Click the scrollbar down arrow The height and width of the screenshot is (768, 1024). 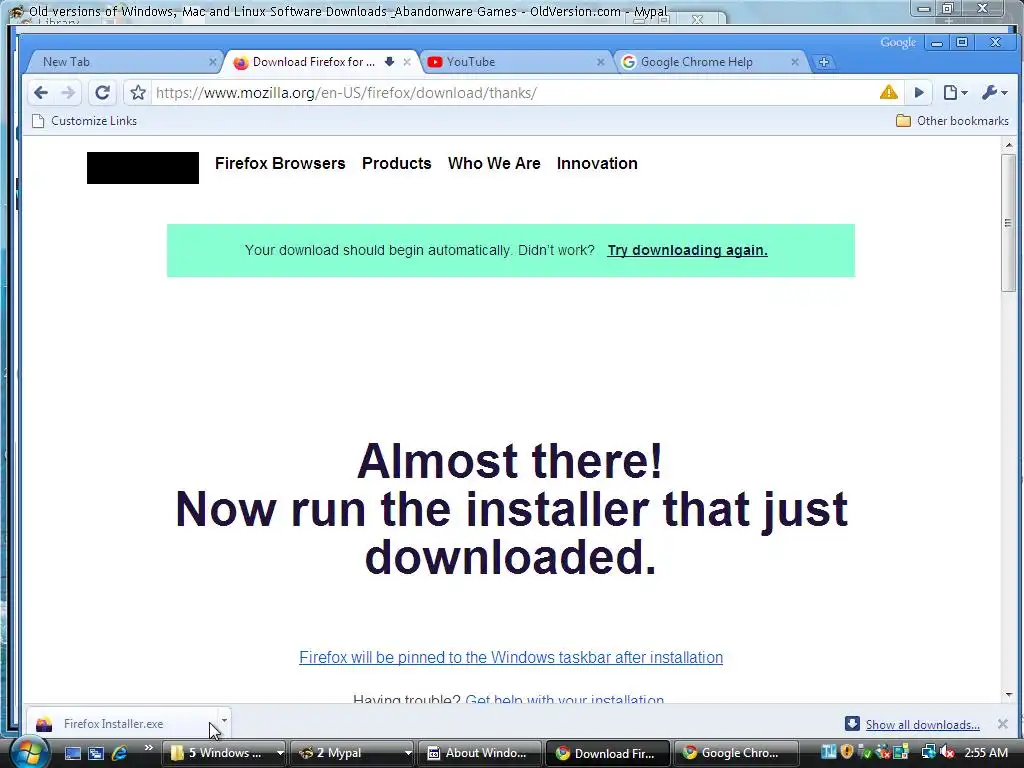click(x=1008, y=695)
